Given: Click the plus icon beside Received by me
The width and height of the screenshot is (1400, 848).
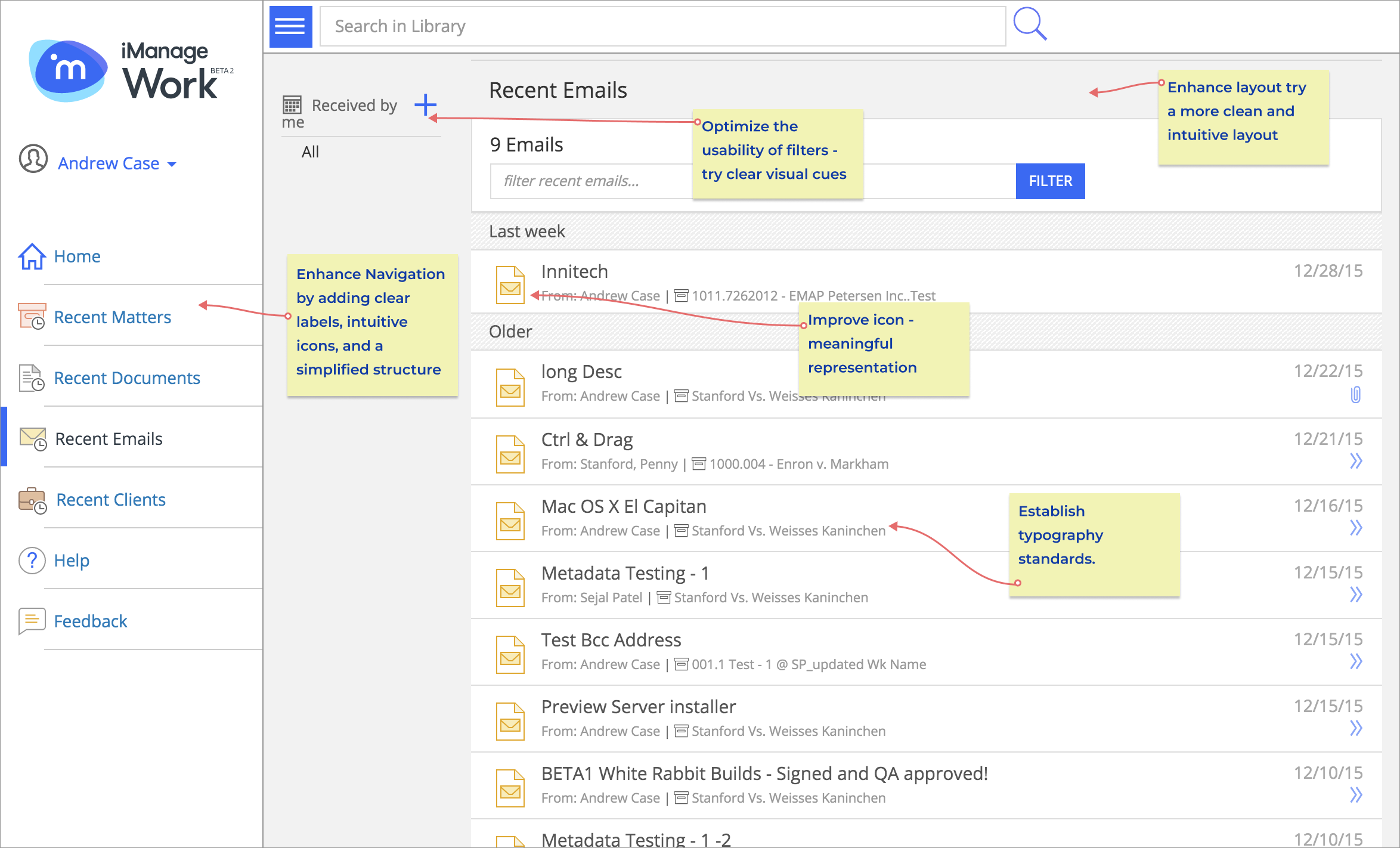Looking at the screenshot, I should pyautogui.click(x=425, y=105).
